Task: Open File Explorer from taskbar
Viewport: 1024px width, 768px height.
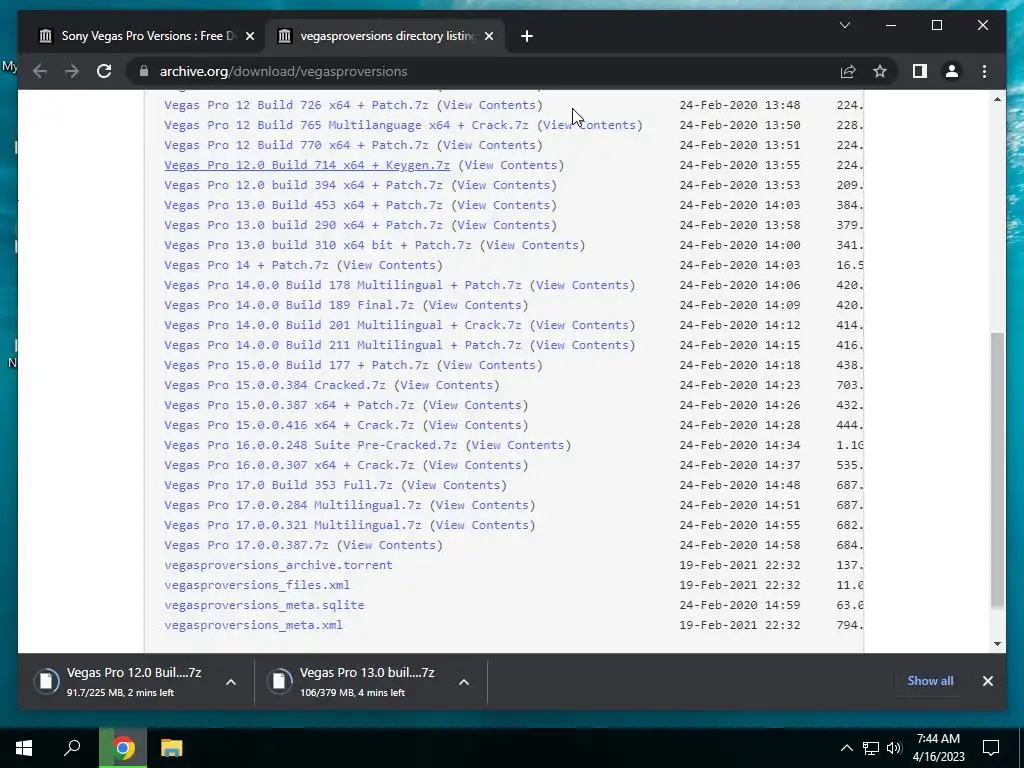Action: (x=171, y=748)
